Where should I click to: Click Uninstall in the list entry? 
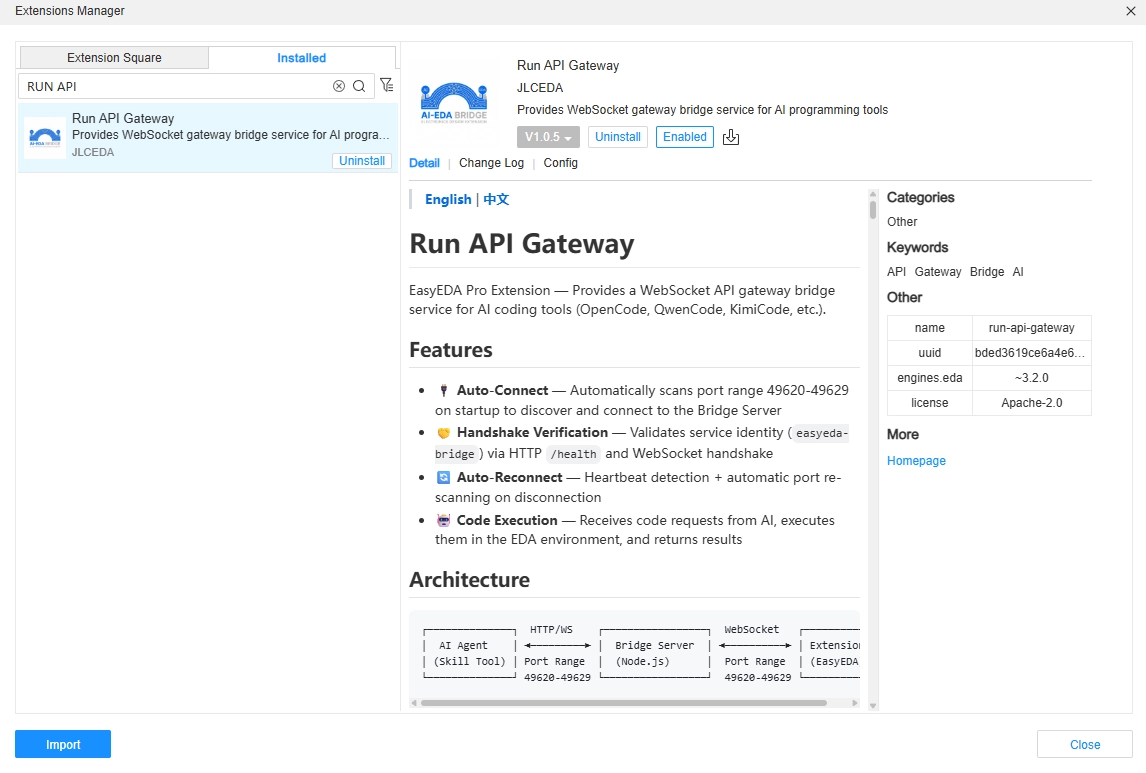tap(362, 161)
